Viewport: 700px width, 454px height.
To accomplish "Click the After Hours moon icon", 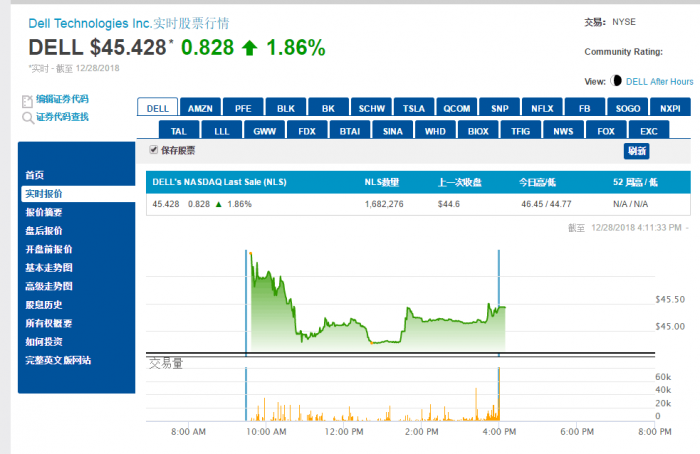I will coord(616,81).
